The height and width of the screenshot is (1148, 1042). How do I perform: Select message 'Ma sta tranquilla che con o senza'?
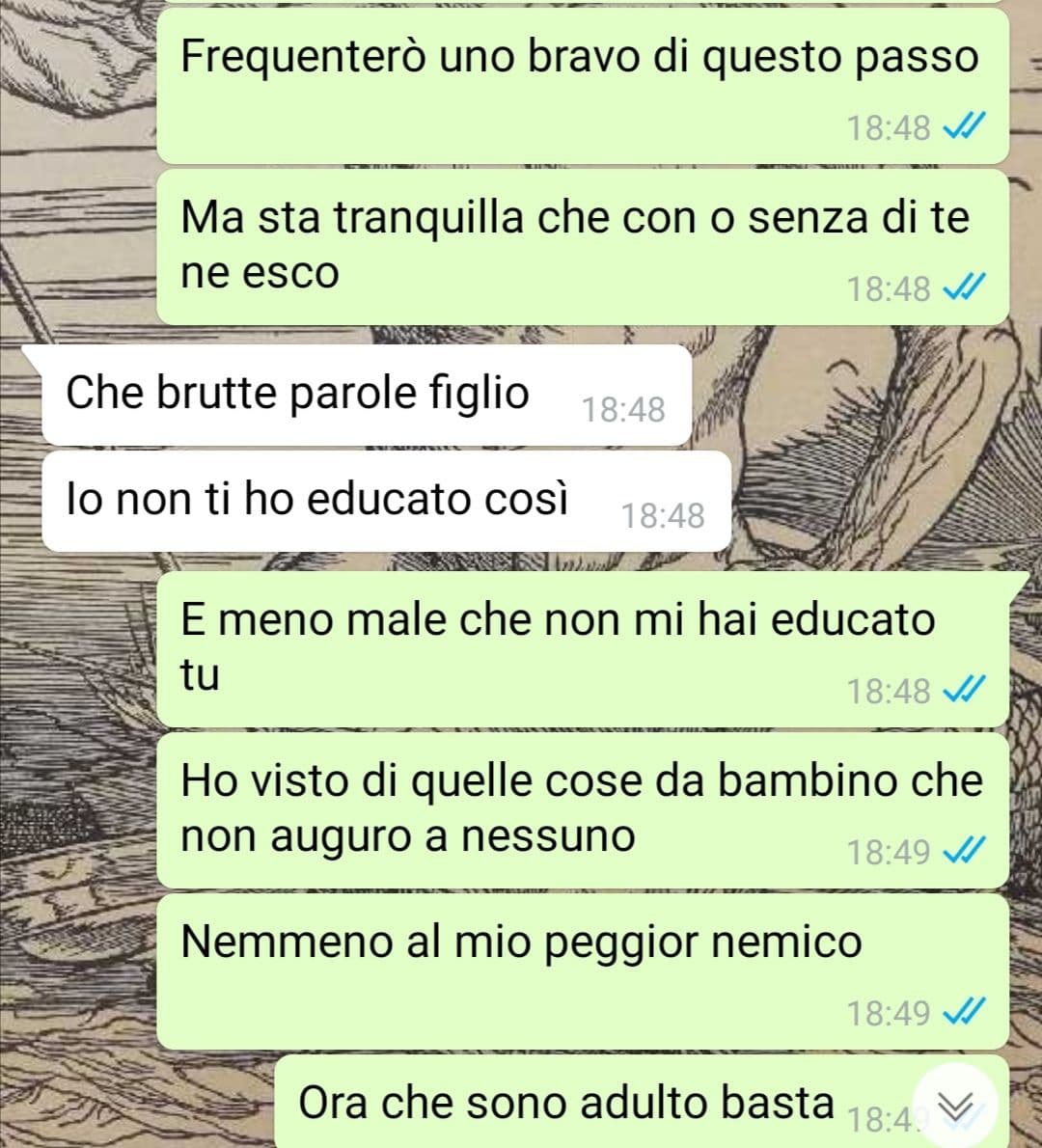(583, 247)
